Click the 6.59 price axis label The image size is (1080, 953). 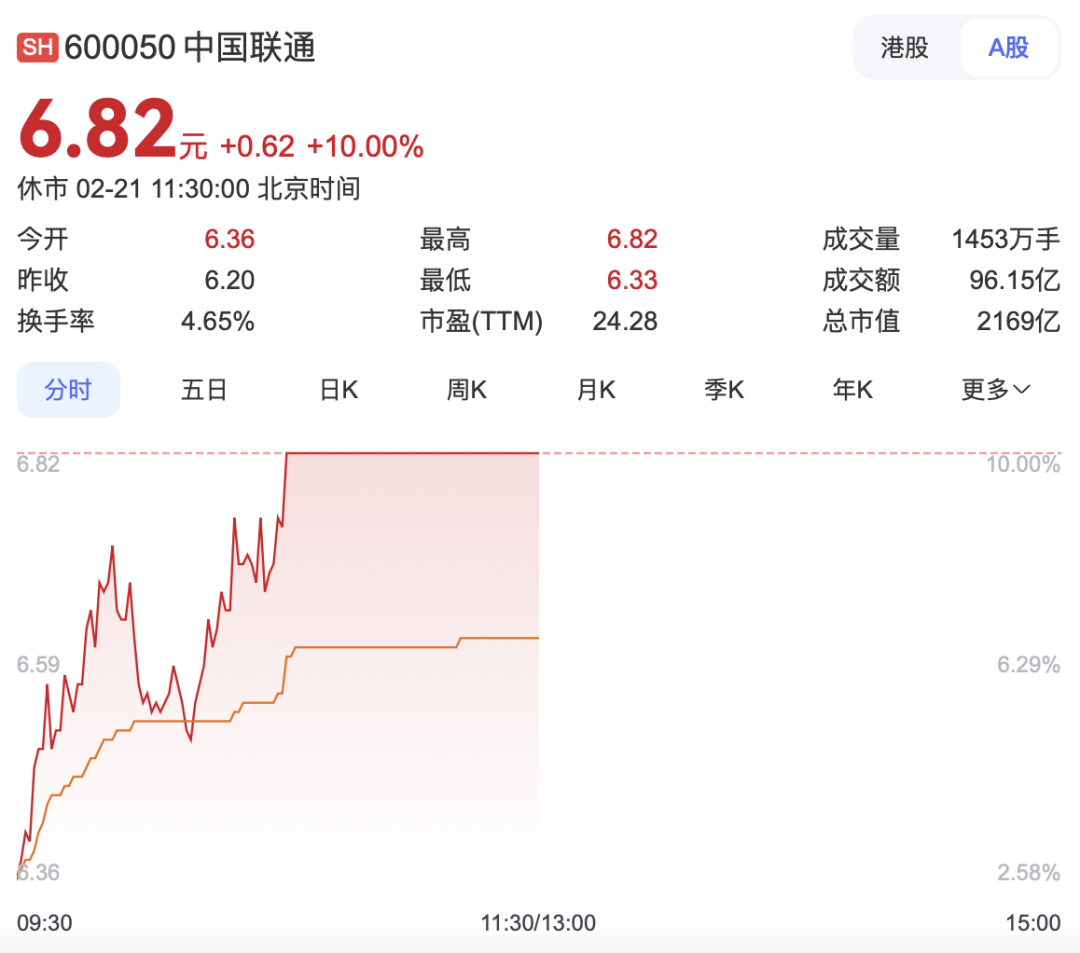(x=39, y=664)
